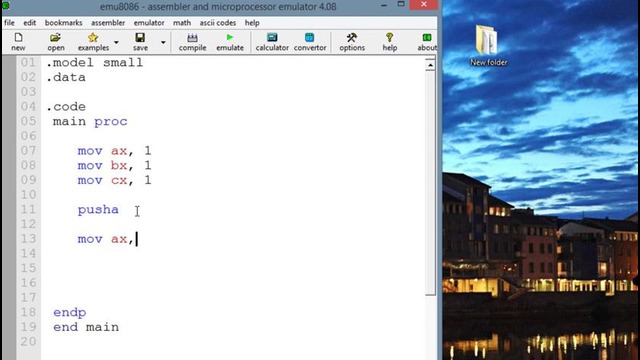Close the emu8086 window
This screenshot has width=640, height=360.
(x=424, y=4)
